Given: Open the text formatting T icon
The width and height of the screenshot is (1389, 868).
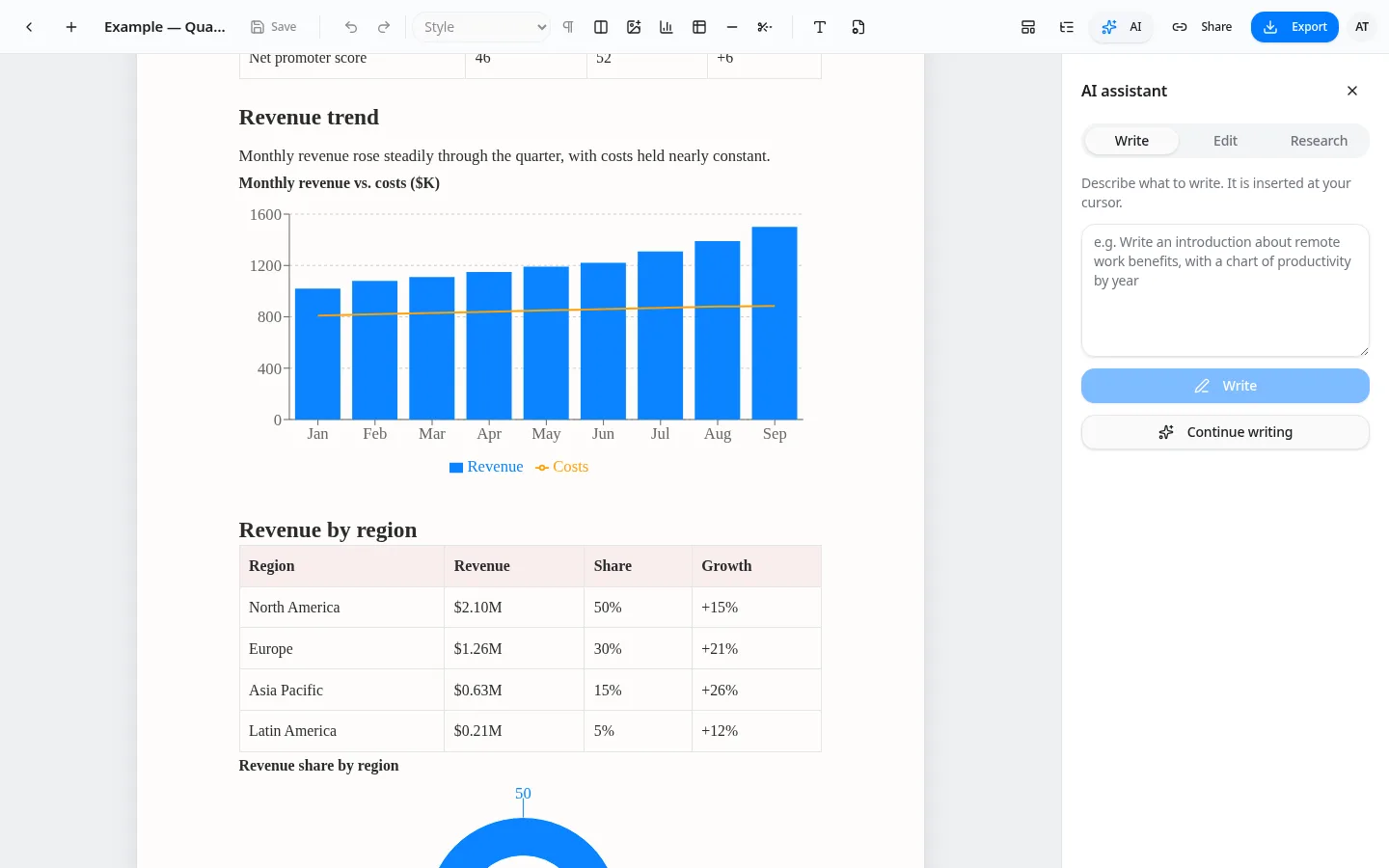Looking at the screenshot, I should tap(820, 27).
